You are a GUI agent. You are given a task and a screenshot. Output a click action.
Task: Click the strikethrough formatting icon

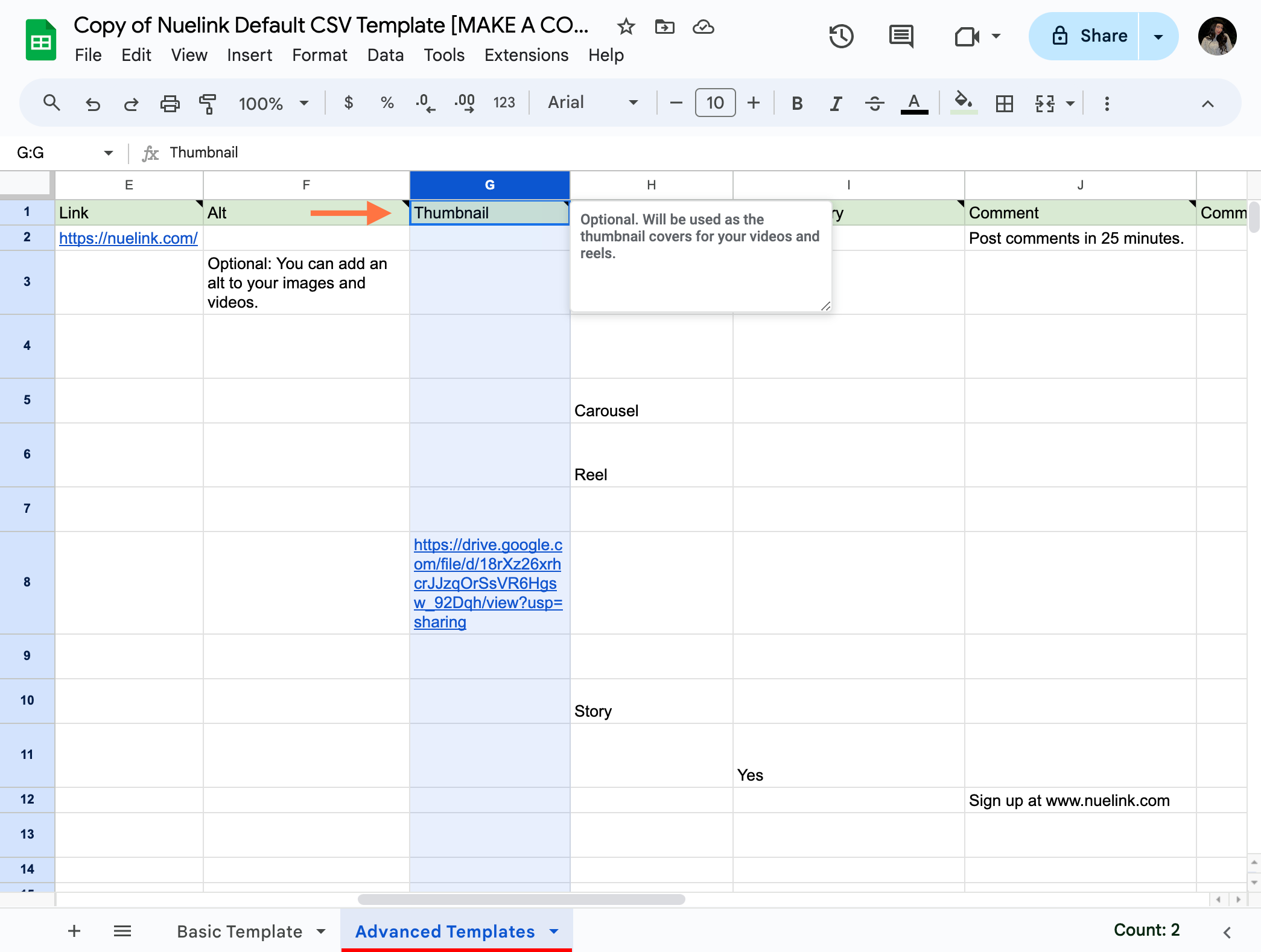click(873, 104)
